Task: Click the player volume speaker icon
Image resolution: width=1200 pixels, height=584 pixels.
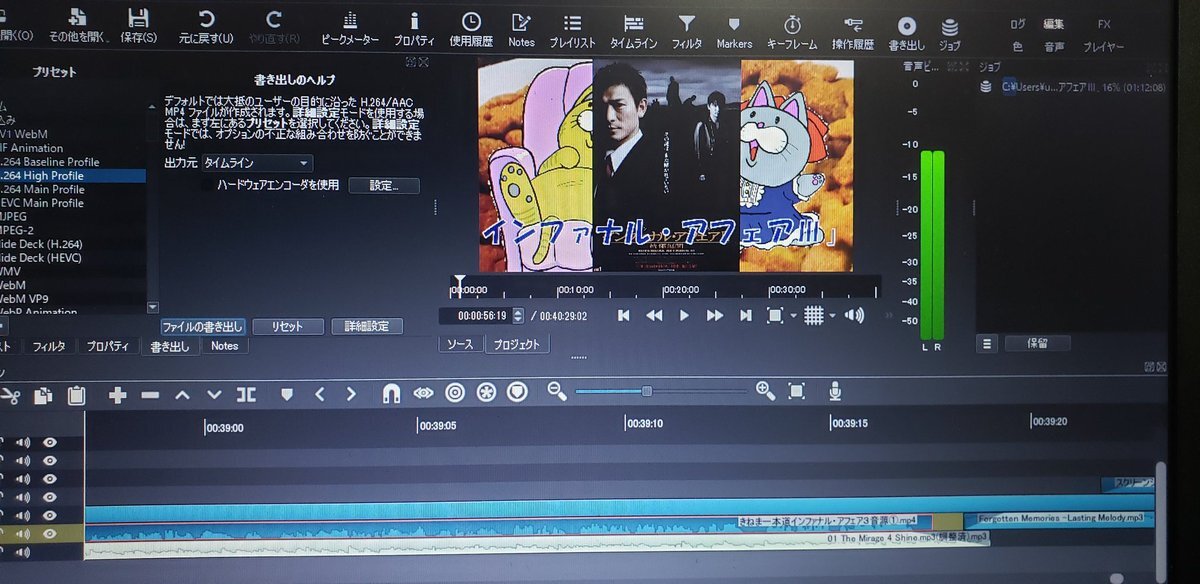Action: pos(854,315)
